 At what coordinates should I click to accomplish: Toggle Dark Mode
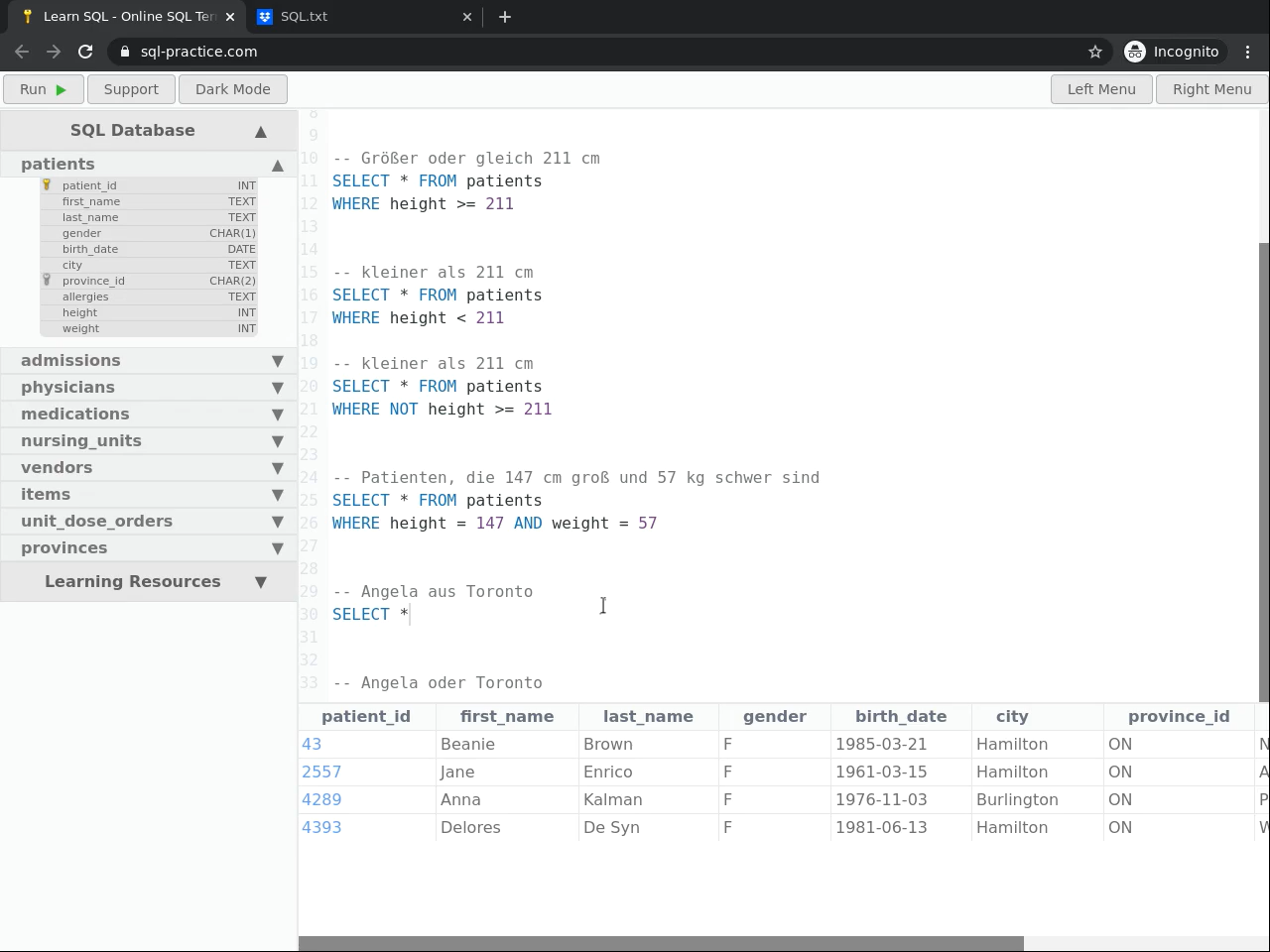(232, 89)
